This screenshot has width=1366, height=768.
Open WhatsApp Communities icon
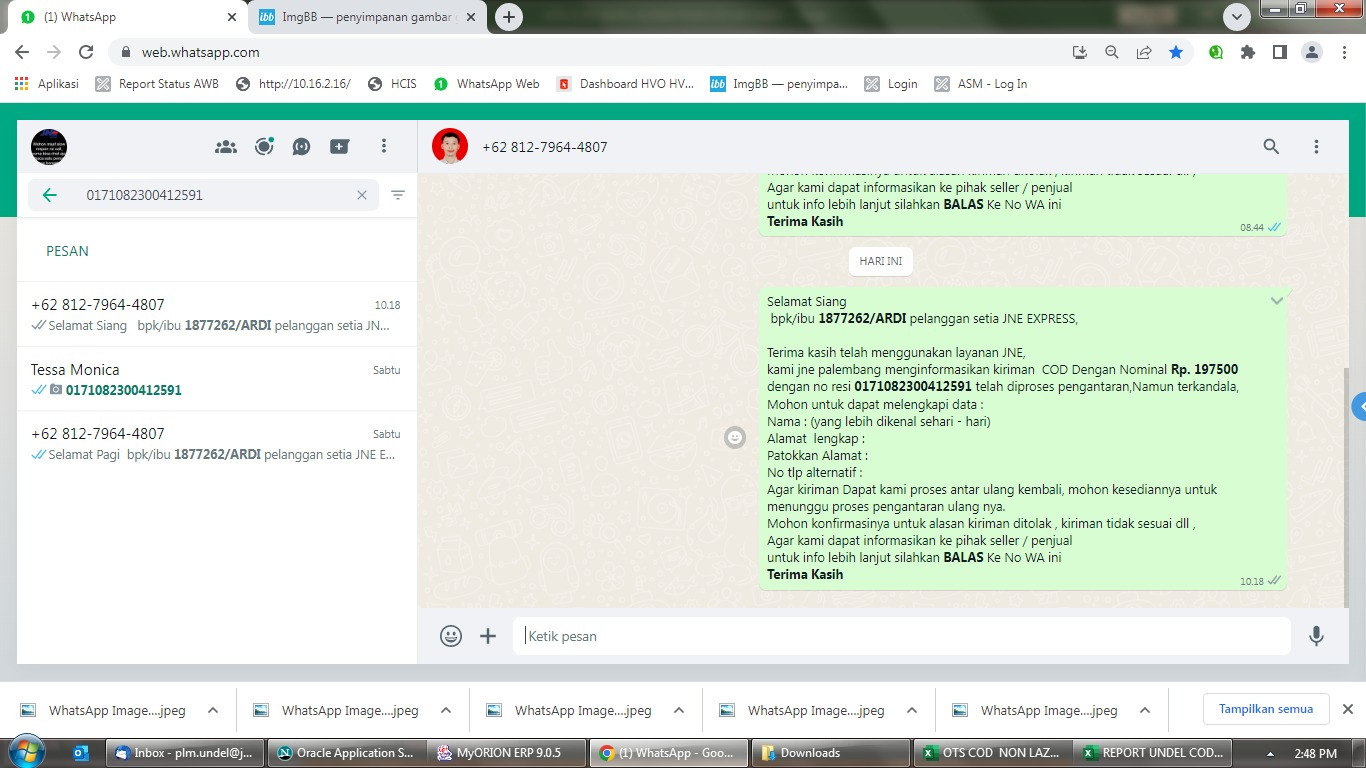(226, 147)
